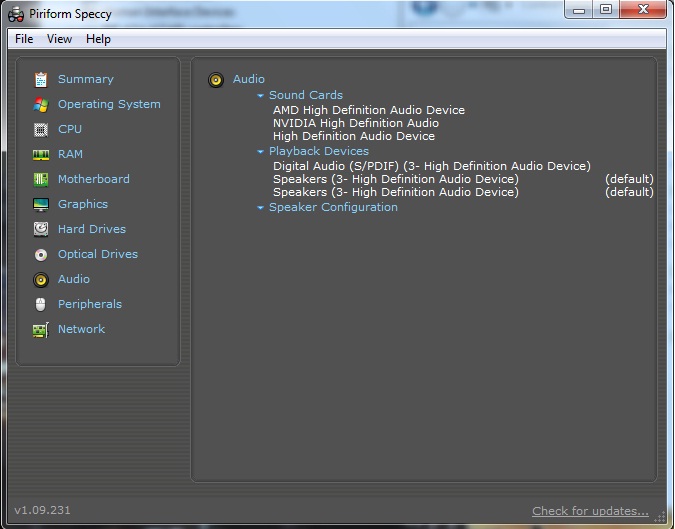Click the Speaker Configuration heading text
Image resolution: width=675 pixels, height=529 pixels.
333,207
